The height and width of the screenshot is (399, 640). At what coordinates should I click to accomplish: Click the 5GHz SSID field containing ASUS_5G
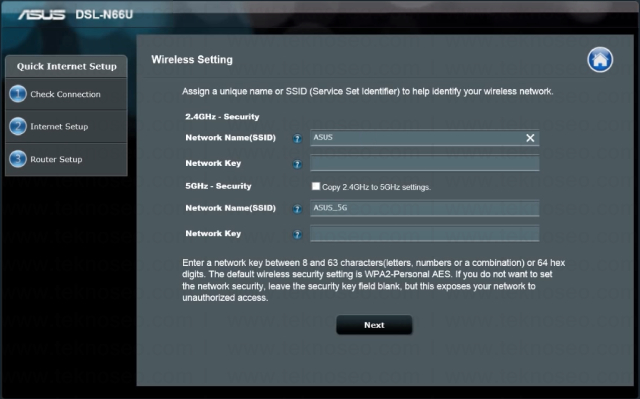424,208
